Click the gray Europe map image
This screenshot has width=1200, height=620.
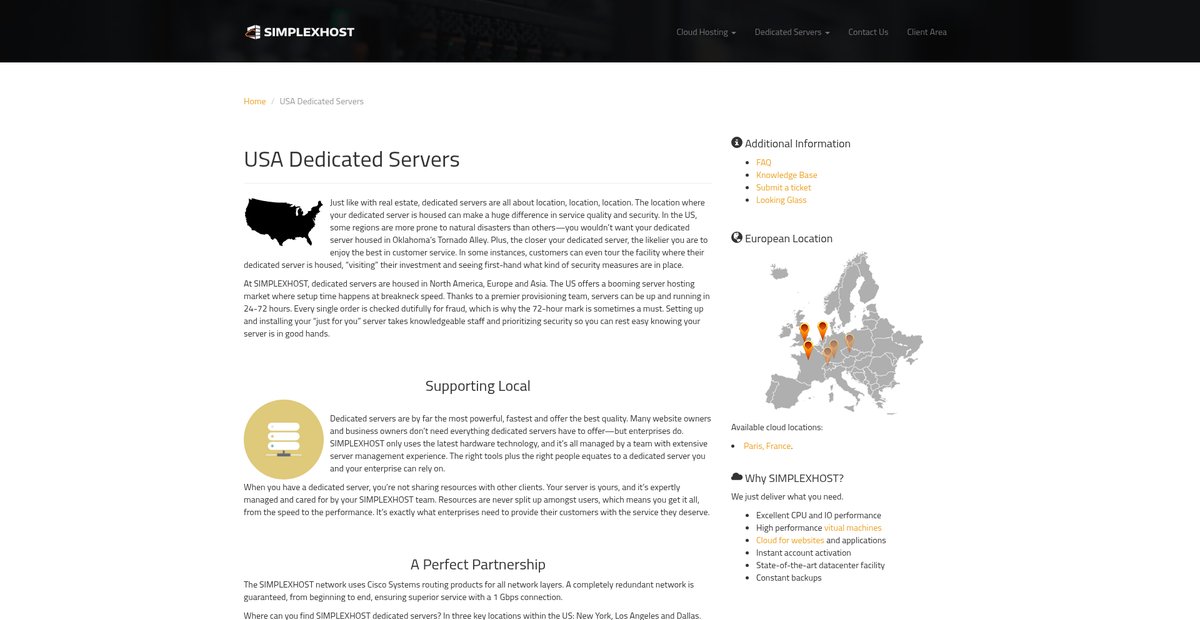click(x=844, y=334)
